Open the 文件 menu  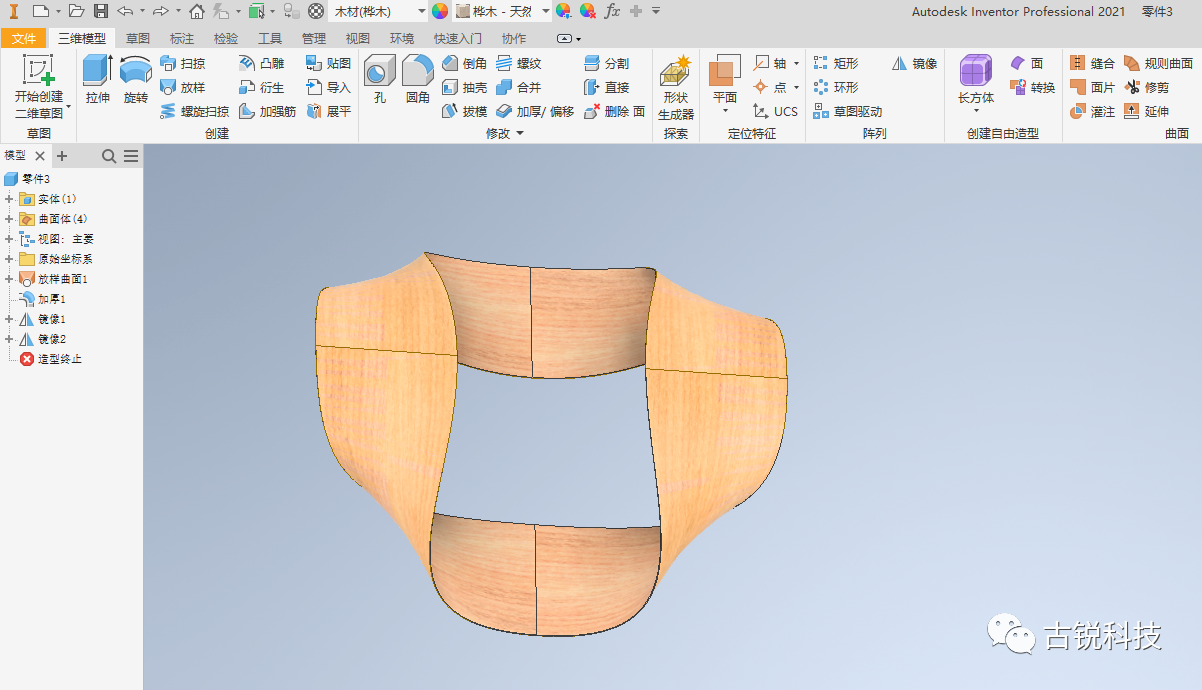coord(24,38)
